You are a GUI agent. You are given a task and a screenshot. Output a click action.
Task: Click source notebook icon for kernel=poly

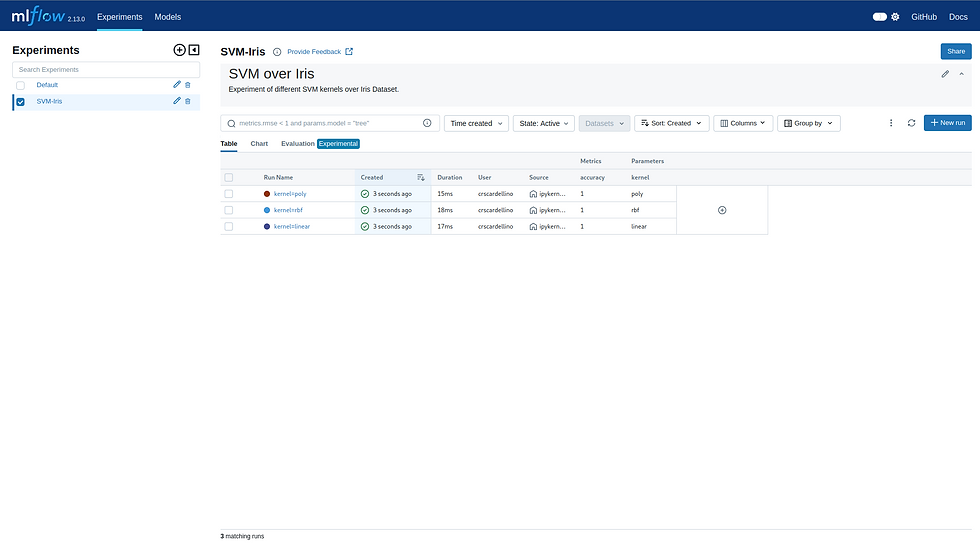533,194
